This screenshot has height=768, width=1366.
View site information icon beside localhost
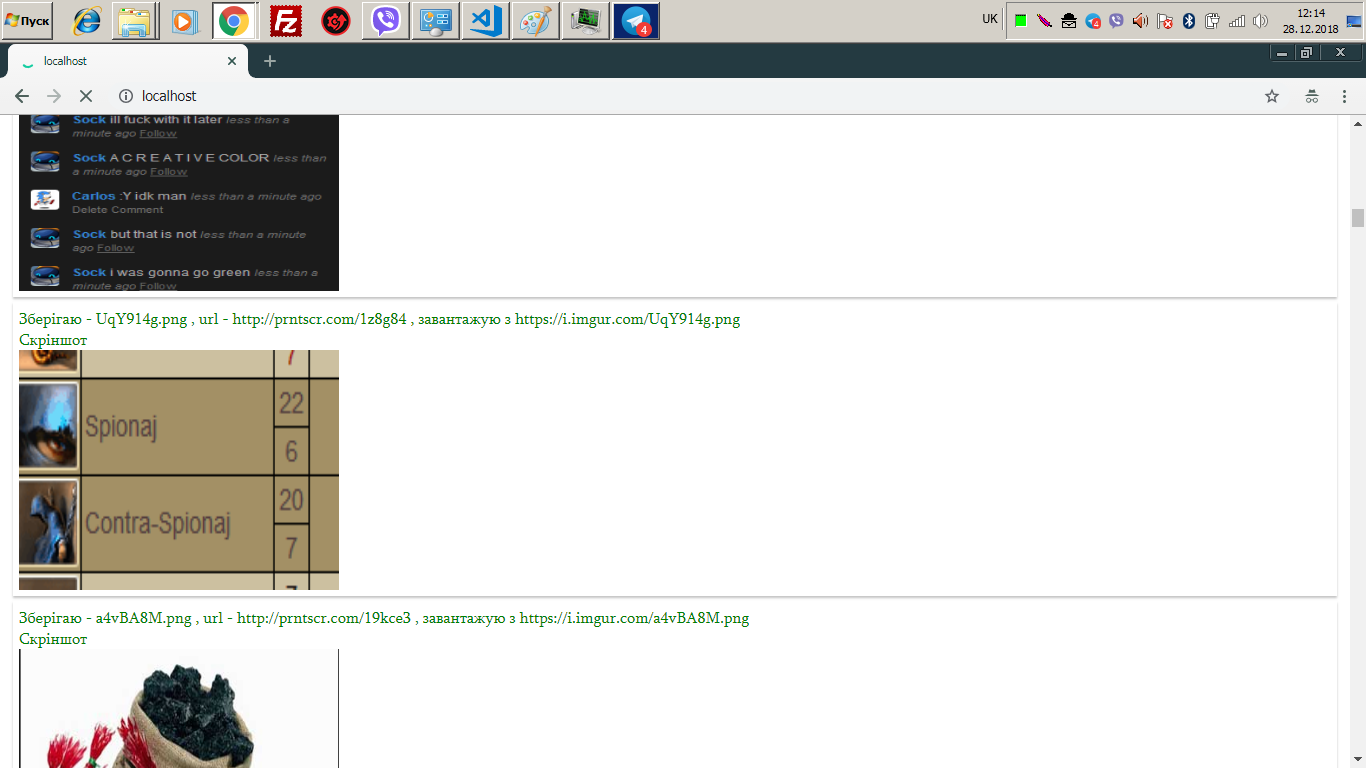coord(126,96)
